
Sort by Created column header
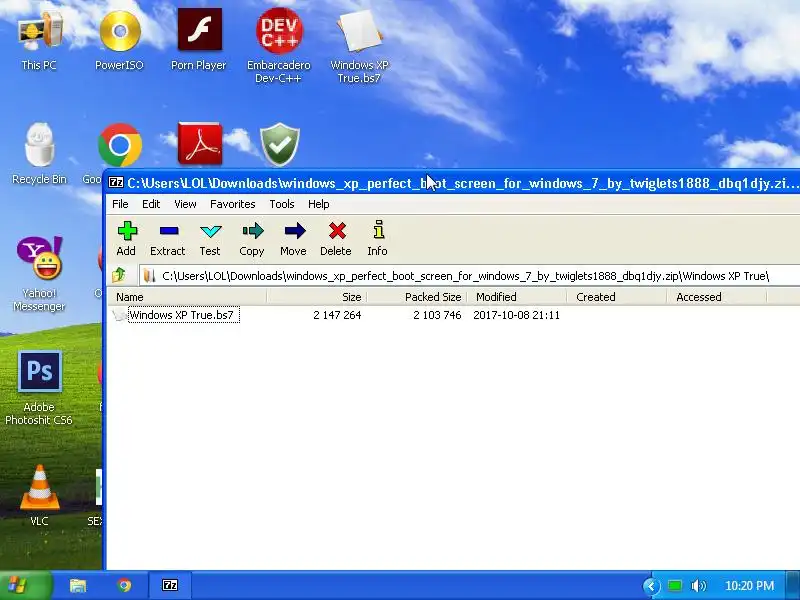click(x=616, y=297)
